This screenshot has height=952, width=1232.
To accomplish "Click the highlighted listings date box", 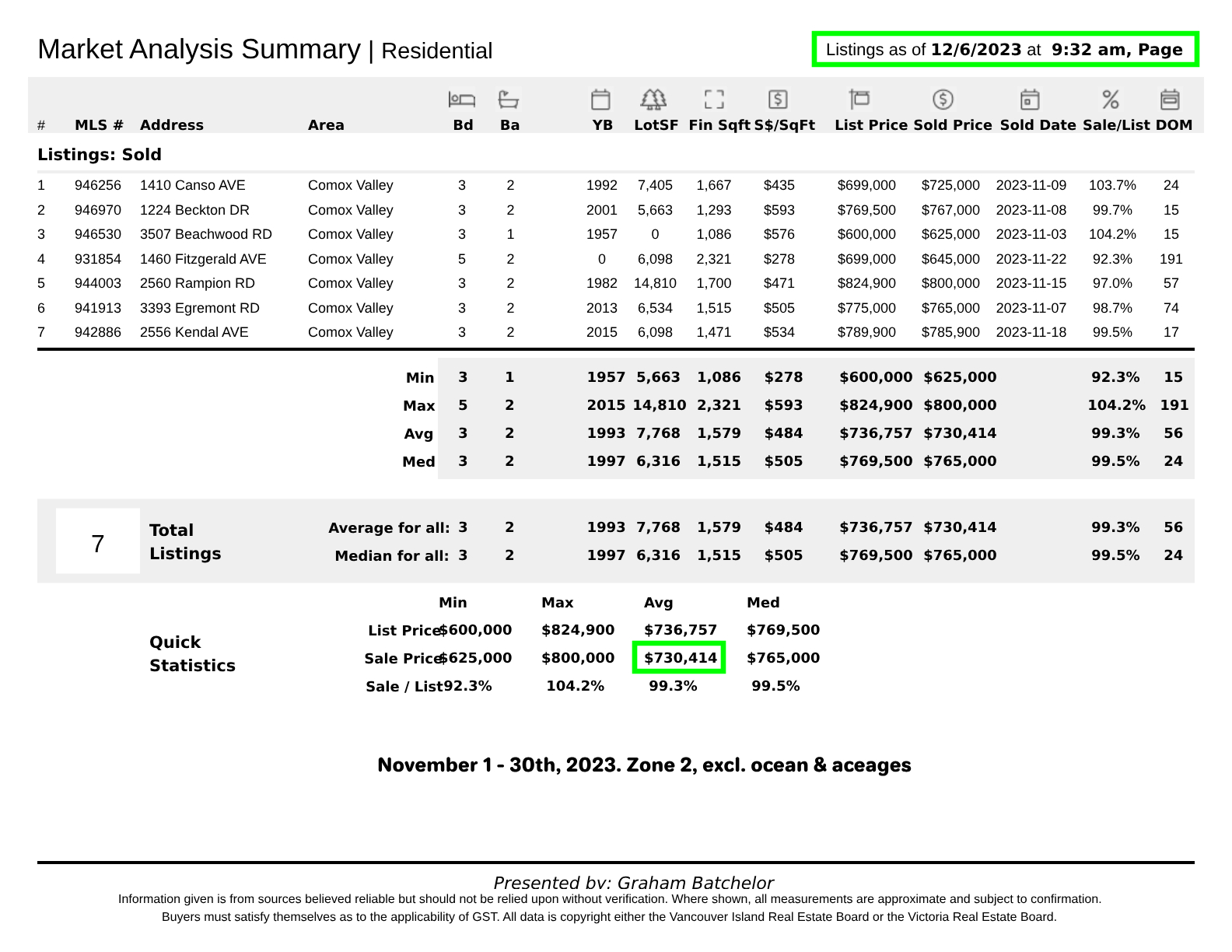I will click(x=1005, y=50).
